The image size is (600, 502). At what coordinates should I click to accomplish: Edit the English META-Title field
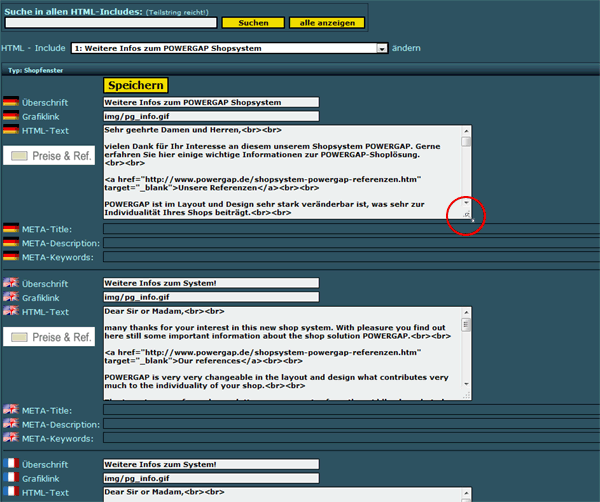pos(351,410)
